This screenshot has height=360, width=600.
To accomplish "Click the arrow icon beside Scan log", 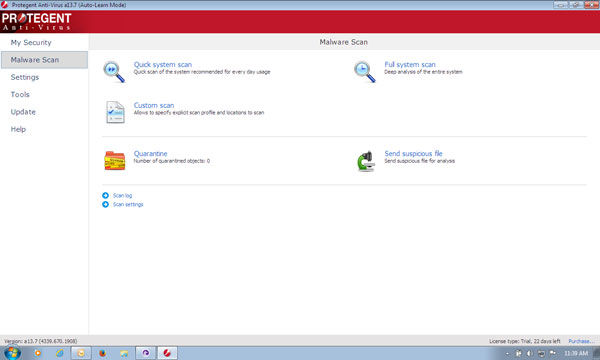I will (106, 195).
